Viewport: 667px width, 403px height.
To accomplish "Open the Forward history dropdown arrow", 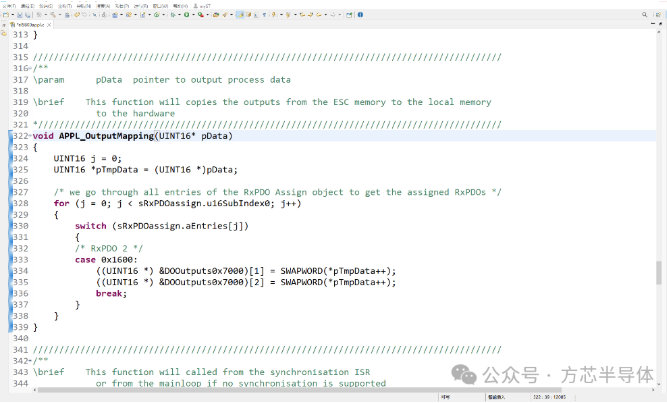I will [x=340, y=14].
